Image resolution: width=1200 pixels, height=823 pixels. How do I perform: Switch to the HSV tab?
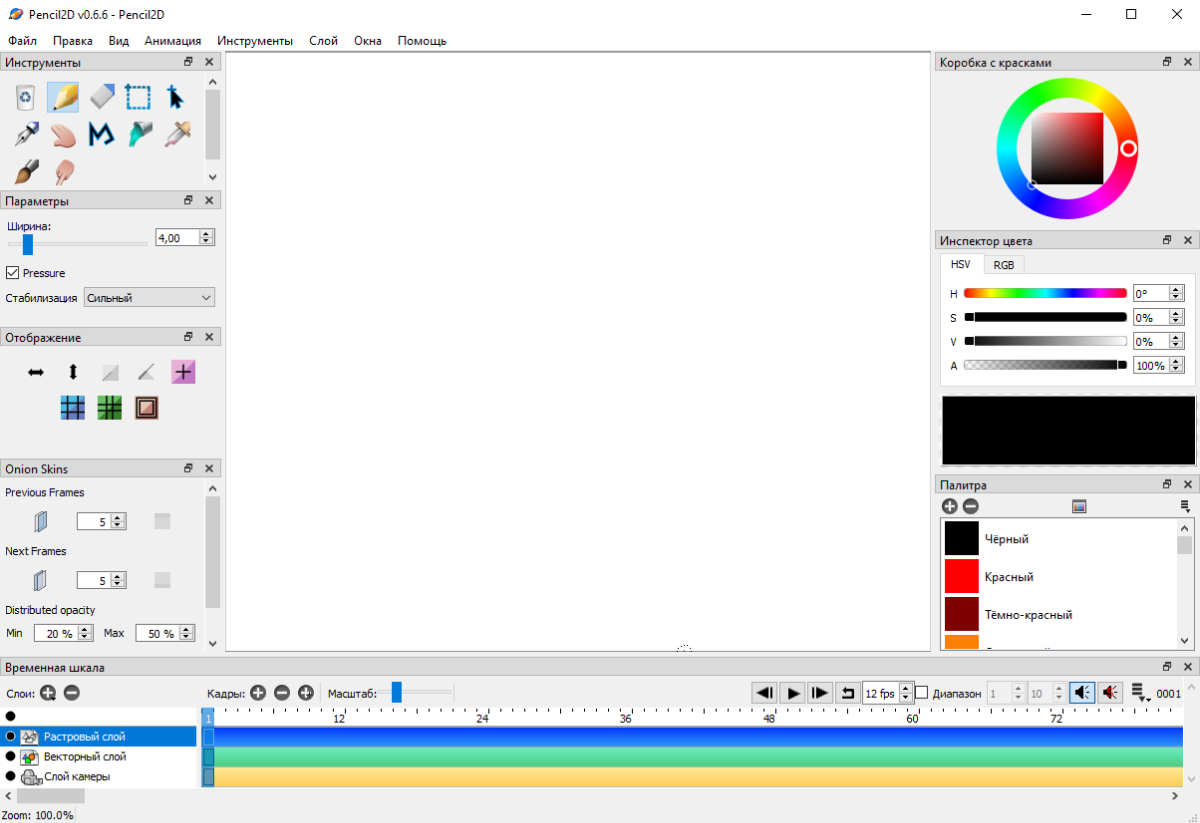pos(961,264)
